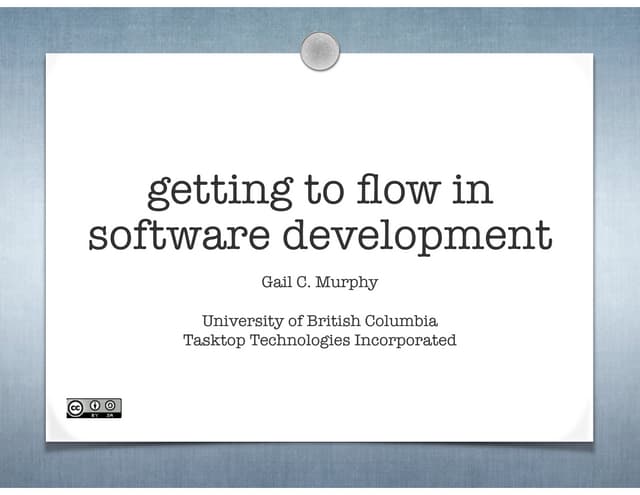640x495 pixels.
Task: Click the 'BY' label under license icons
Action: [95, 414]
